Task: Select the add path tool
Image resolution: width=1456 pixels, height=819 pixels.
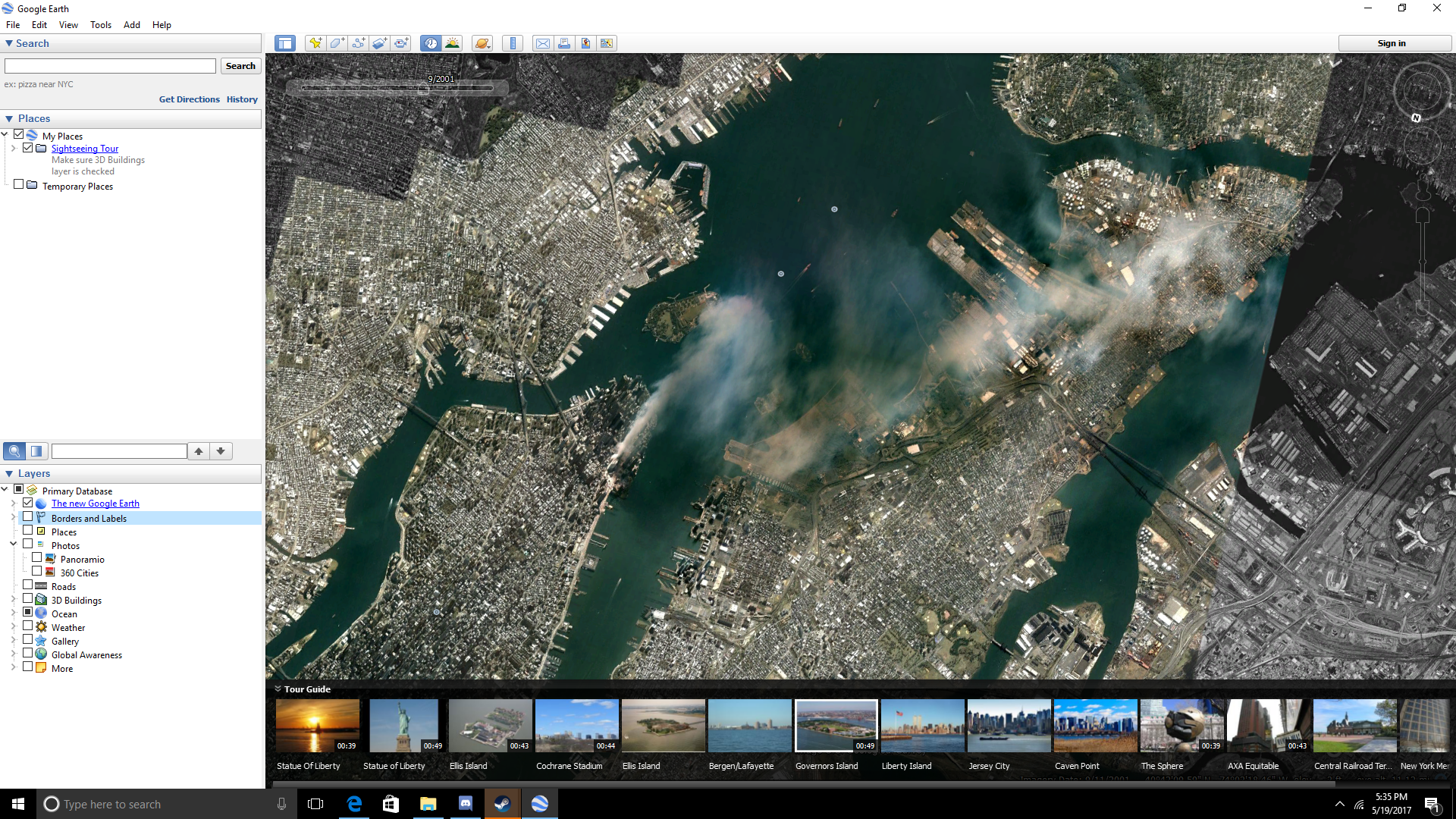Action: (358, 43)
